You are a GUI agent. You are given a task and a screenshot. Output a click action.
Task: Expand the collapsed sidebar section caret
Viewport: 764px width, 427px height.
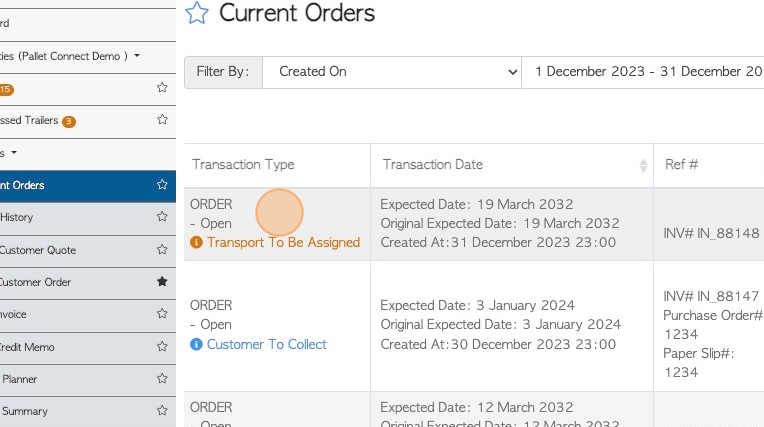coord(14,153)
